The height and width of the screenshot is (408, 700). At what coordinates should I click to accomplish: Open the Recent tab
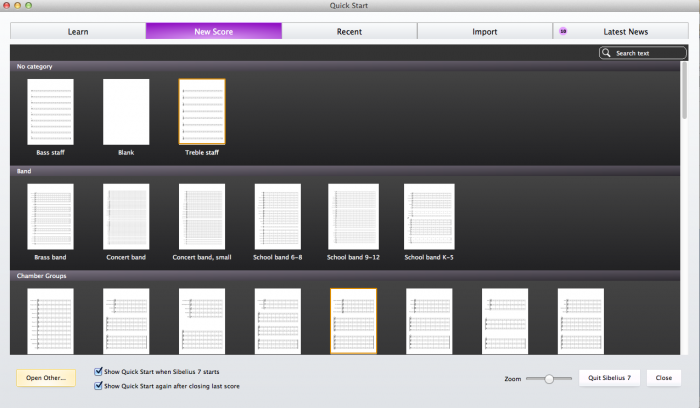(349, 31)
